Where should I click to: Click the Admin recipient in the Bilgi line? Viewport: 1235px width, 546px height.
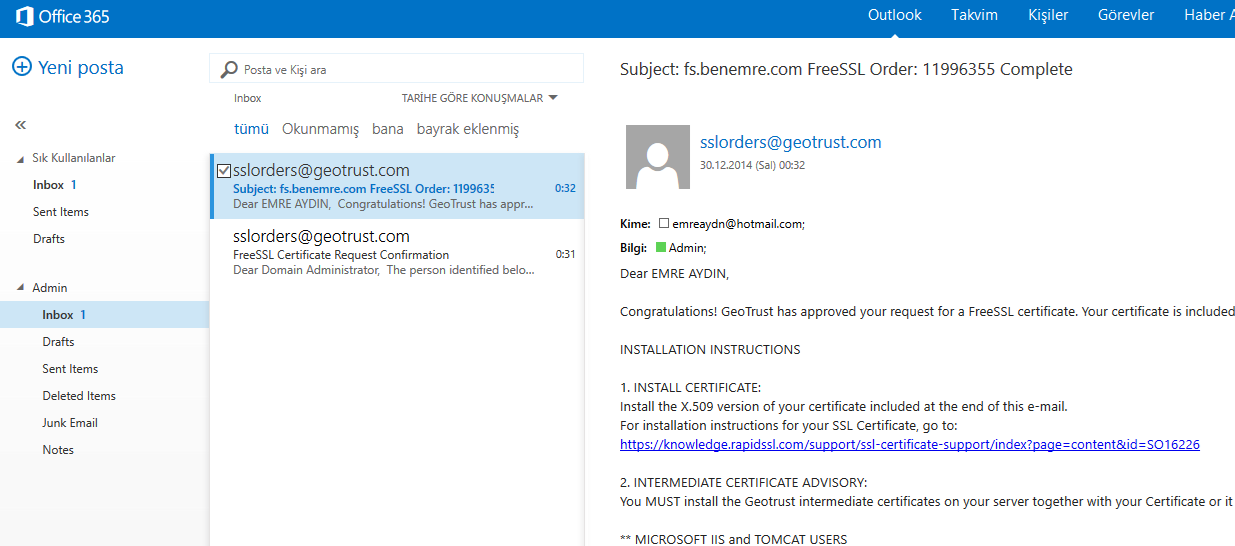pos(688,248)
